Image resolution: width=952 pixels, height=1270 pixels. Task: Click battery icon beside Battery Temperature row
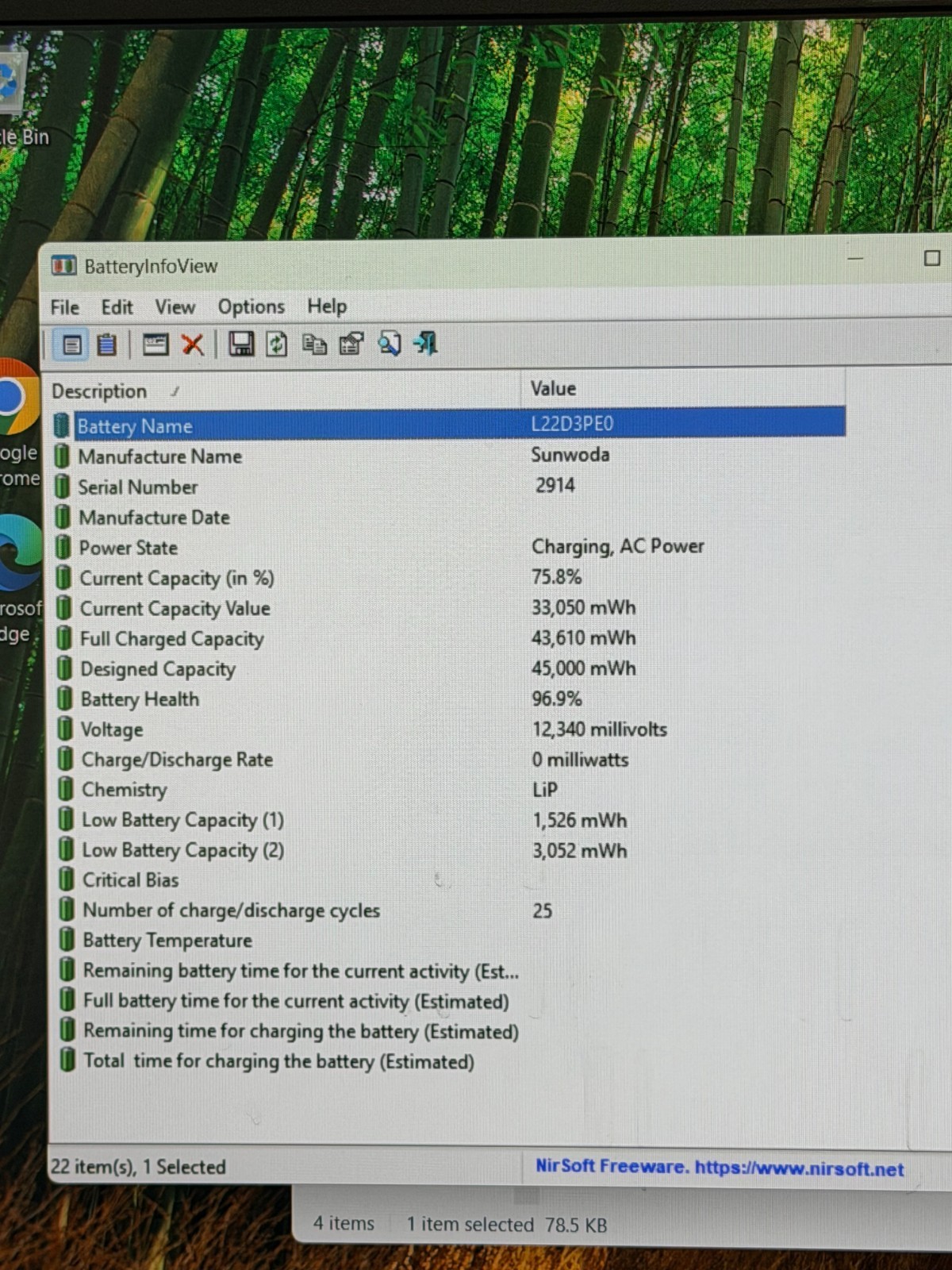[x=67, y=940]
